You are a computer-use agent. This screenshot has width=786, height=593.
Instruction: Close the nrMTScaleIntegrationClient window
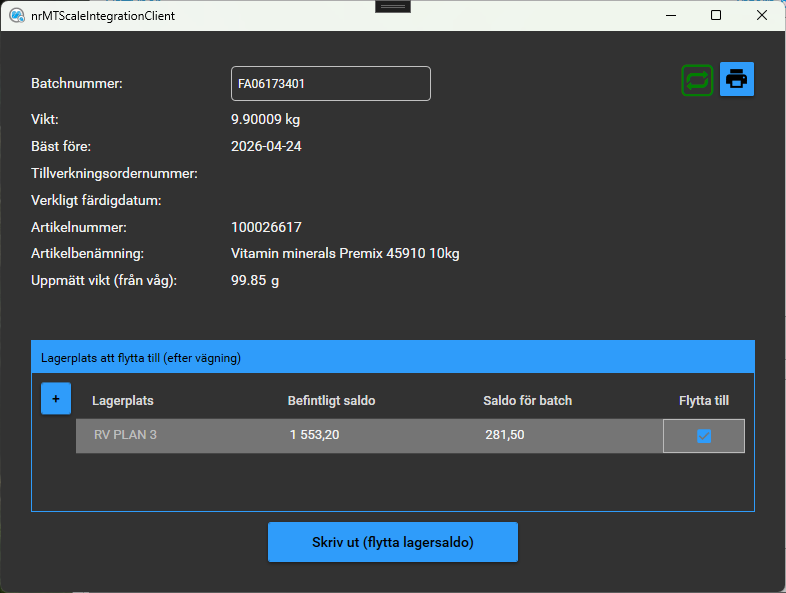762,16
